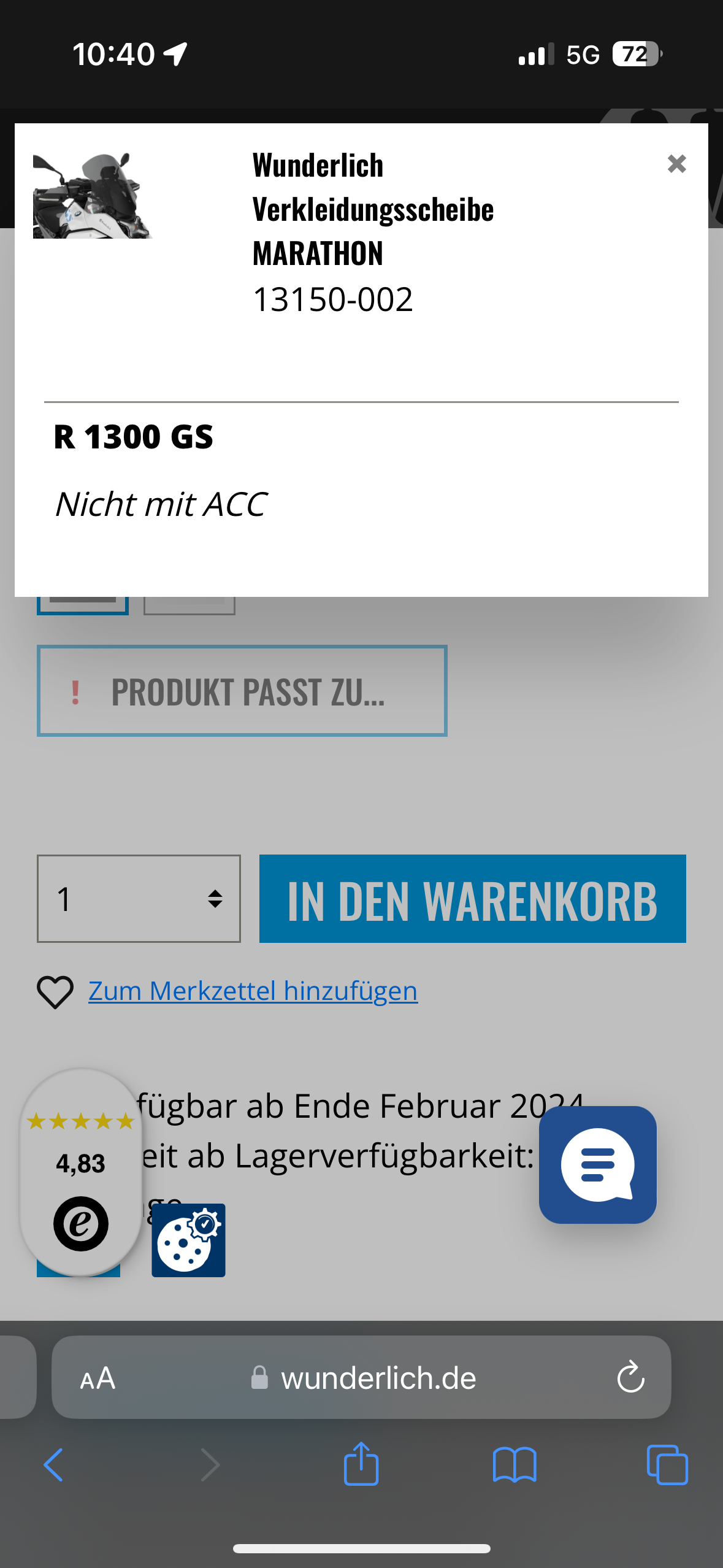Image resolution: width=723 pixels, height=1568 pixels.
Task: Reload the wunderlich.de page
Action: coord(630,1378)
